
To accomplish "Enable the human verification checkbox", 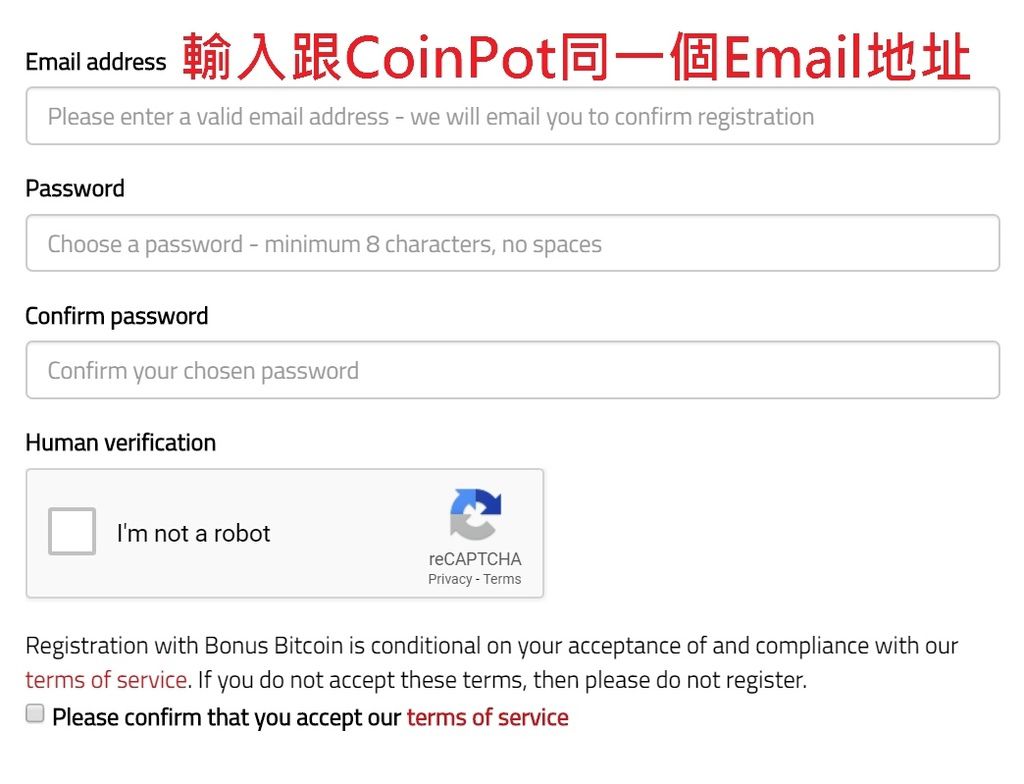I will click(70, 533).
